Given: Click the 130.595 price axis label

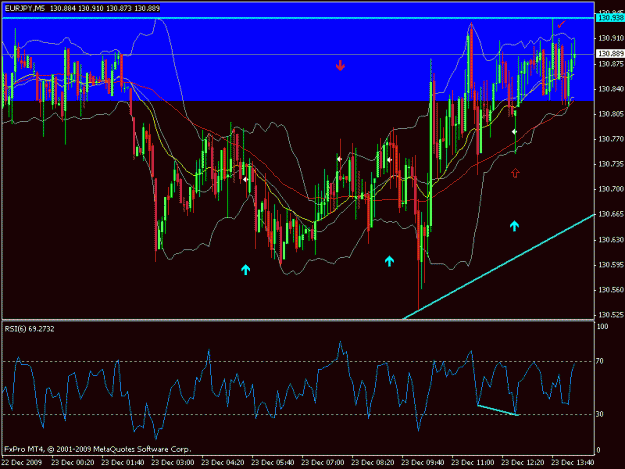Looking at the screenshot, I should point(611,265).
